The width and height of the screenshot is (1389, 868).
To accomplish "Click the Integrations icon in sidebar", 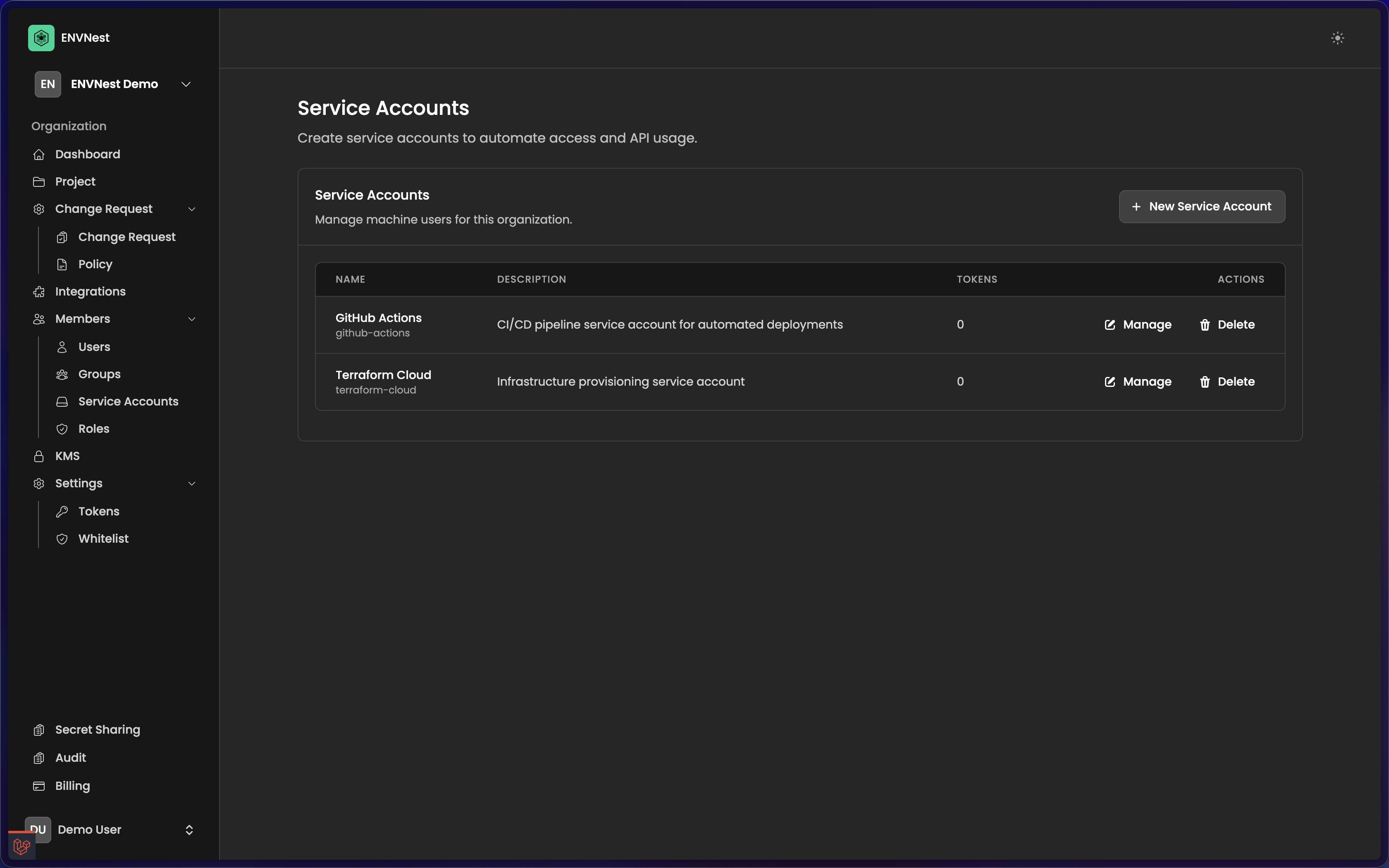I will [x=39, y=292].
